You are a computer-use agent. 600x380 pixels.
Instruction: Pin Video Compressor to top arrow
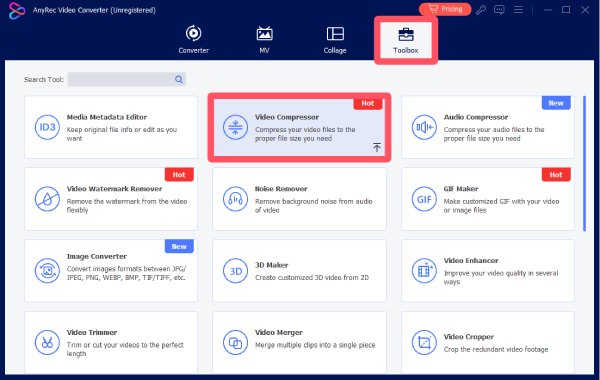(x=377, y=147)
